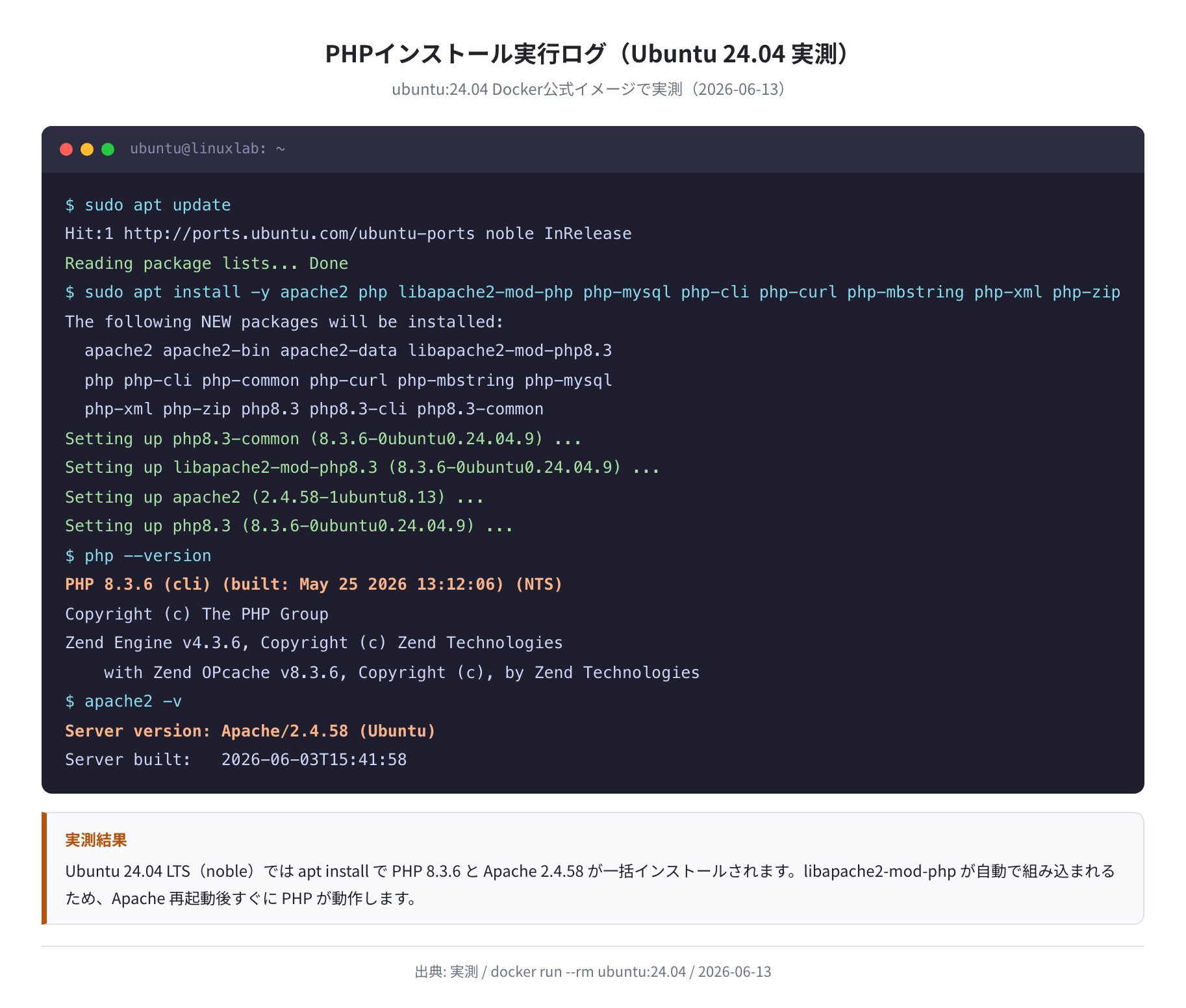Click 'Setting up libapache2-mod-php8.3' line
Image resolution: width=1186 pixels, height=1008 pixels.
pyautogui.click(x=362, y=468)
